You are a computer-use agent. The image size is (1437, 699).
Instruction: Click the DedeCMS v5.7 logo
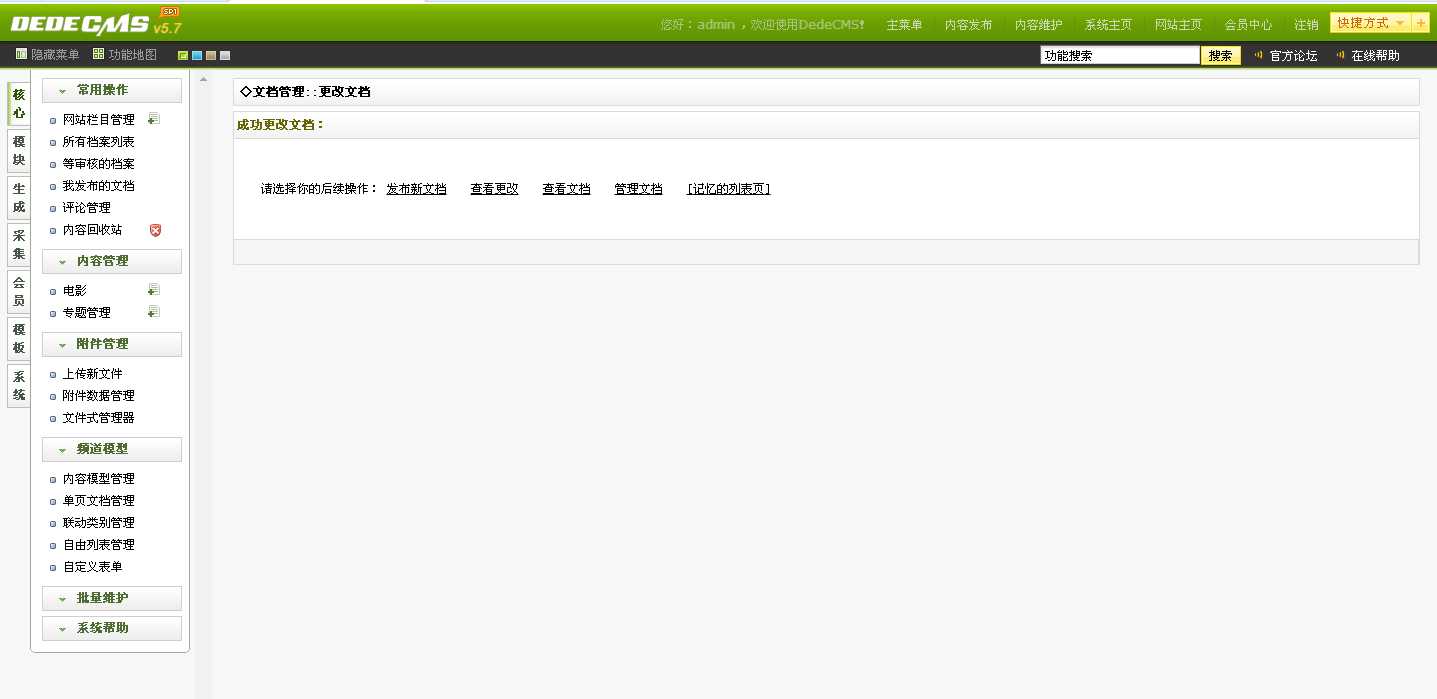pyautogui.click(x=96, y=24)
